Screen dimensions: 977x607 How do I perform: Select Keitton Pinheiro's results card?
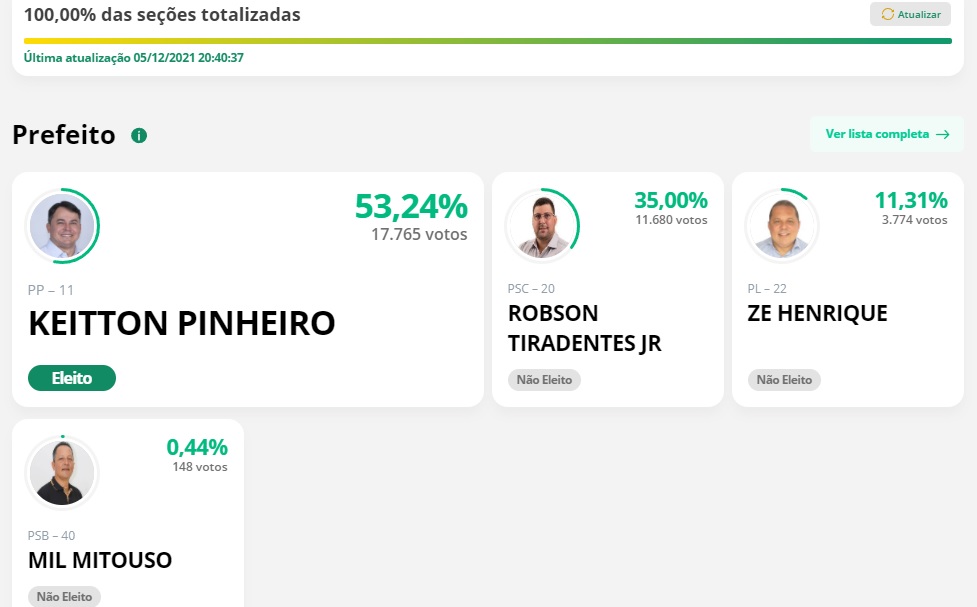(247, 289)
